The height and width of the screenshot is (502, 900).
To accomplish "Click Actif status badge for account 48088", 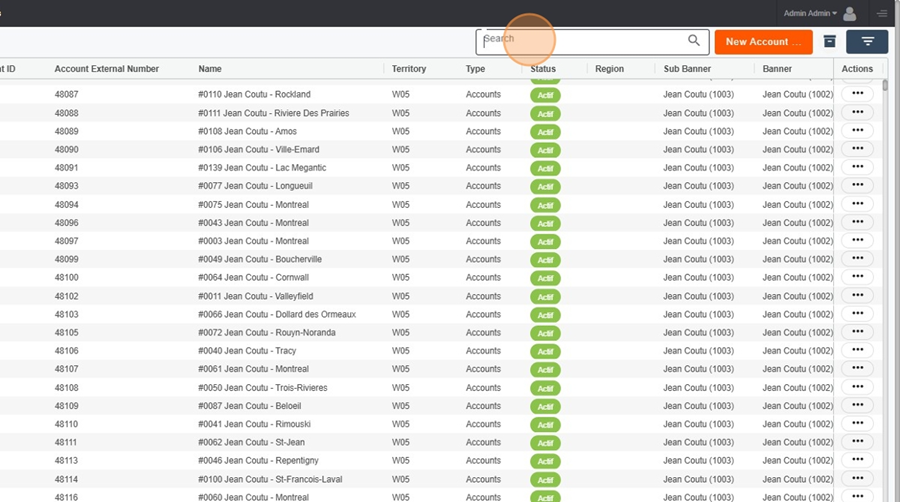I will (545, 114).
